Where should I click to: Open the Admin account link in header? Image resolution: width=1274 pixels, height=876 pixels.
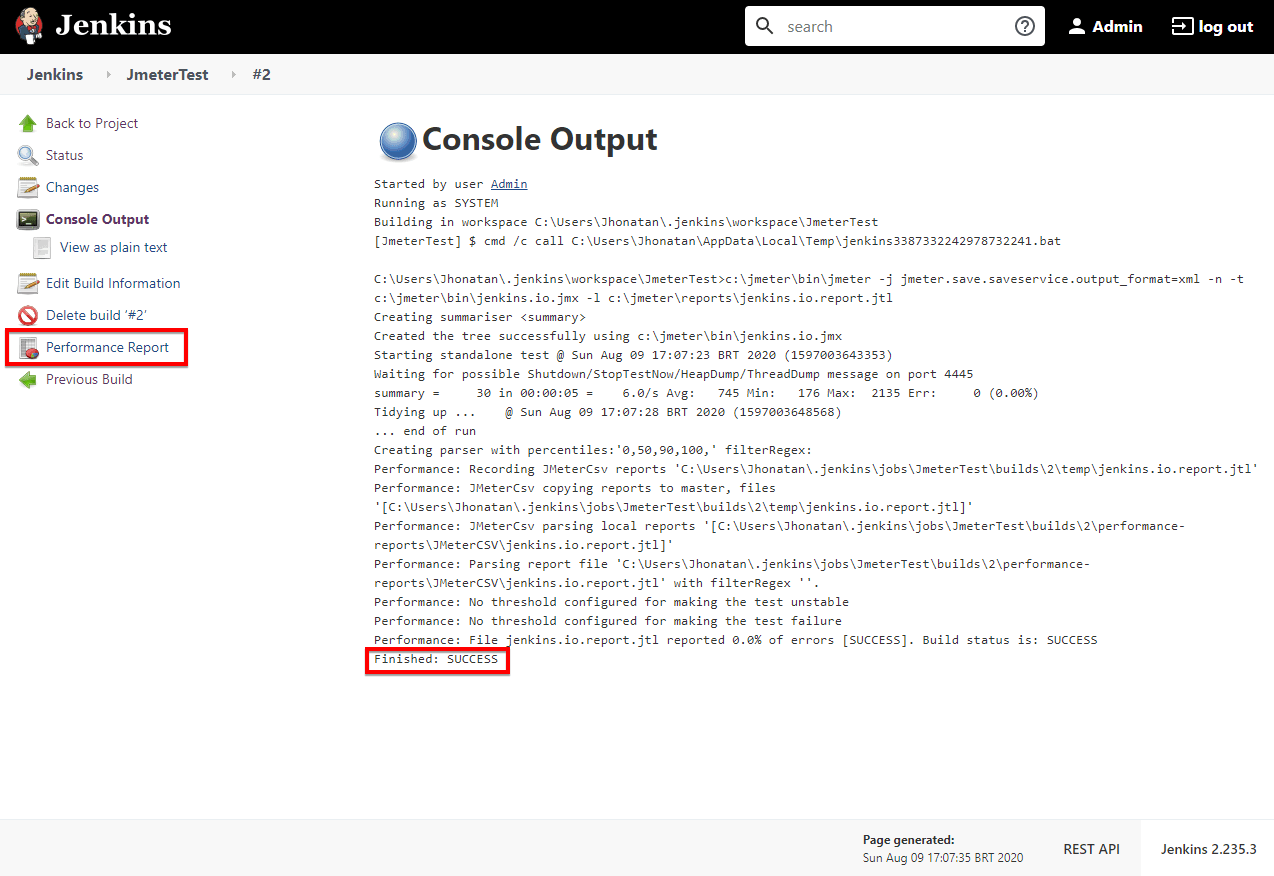point(1105,27)
